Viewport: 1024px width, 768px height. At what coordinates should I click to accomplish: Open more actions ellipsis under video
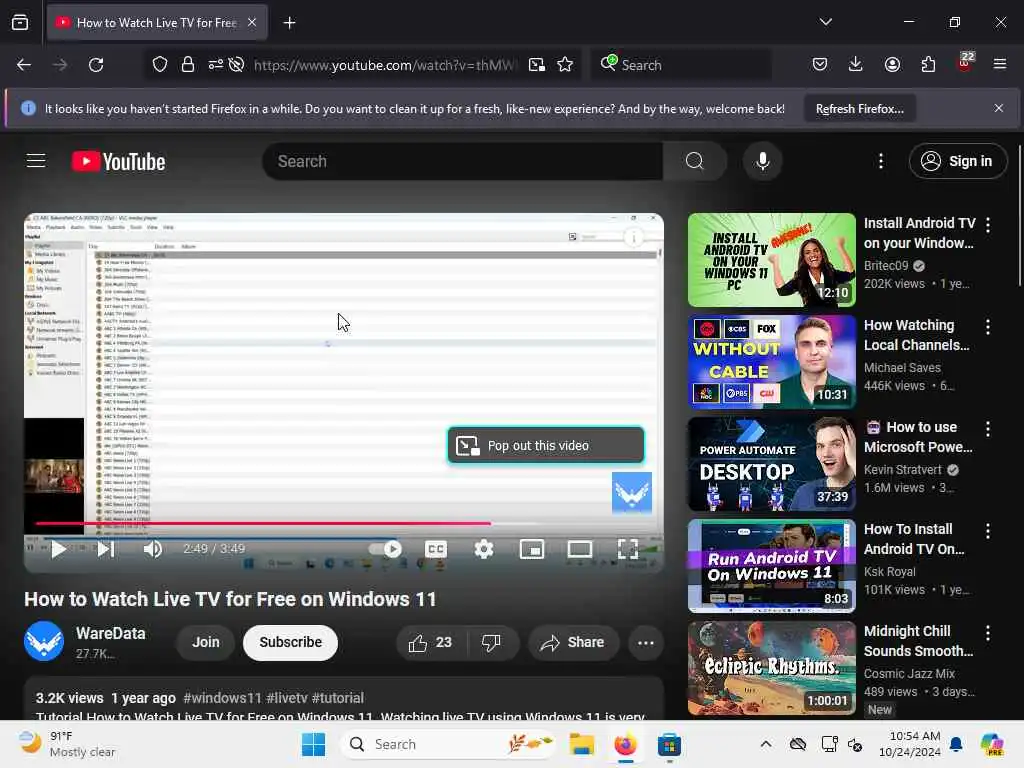[x=645, y=643]
